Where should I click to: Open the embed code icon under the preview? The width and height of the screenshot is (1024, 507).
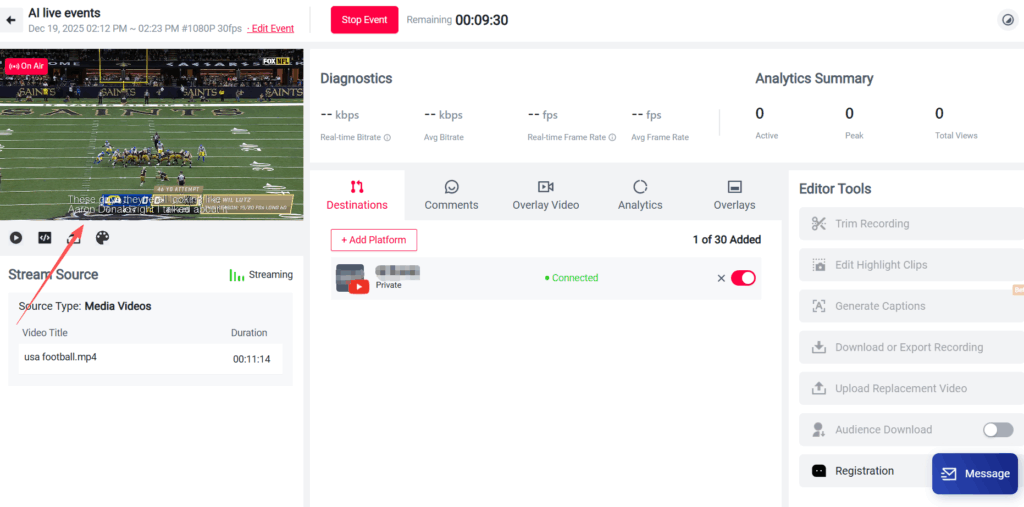tap(44, 238)
